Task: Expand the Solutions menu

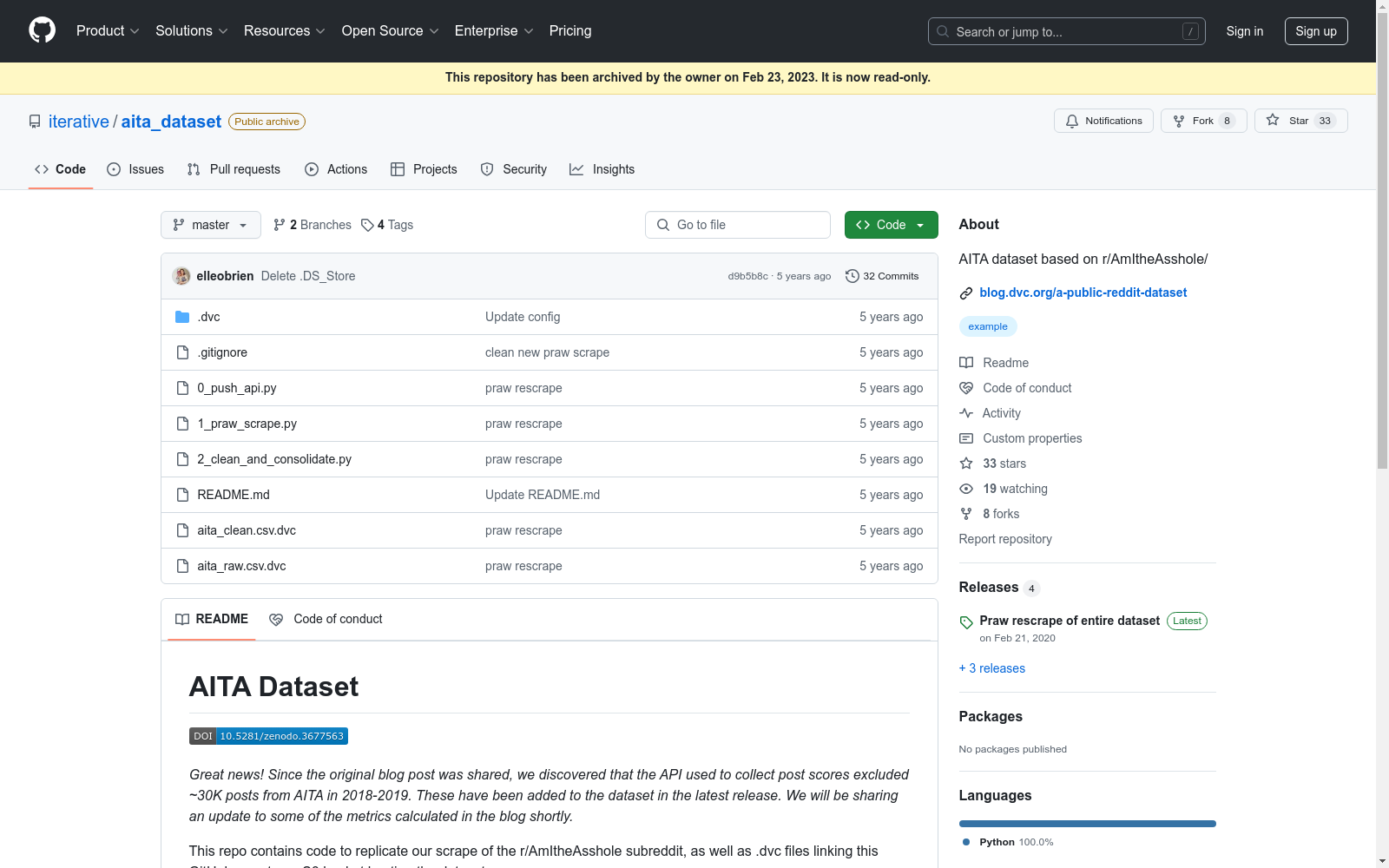Action: (192, 30)
